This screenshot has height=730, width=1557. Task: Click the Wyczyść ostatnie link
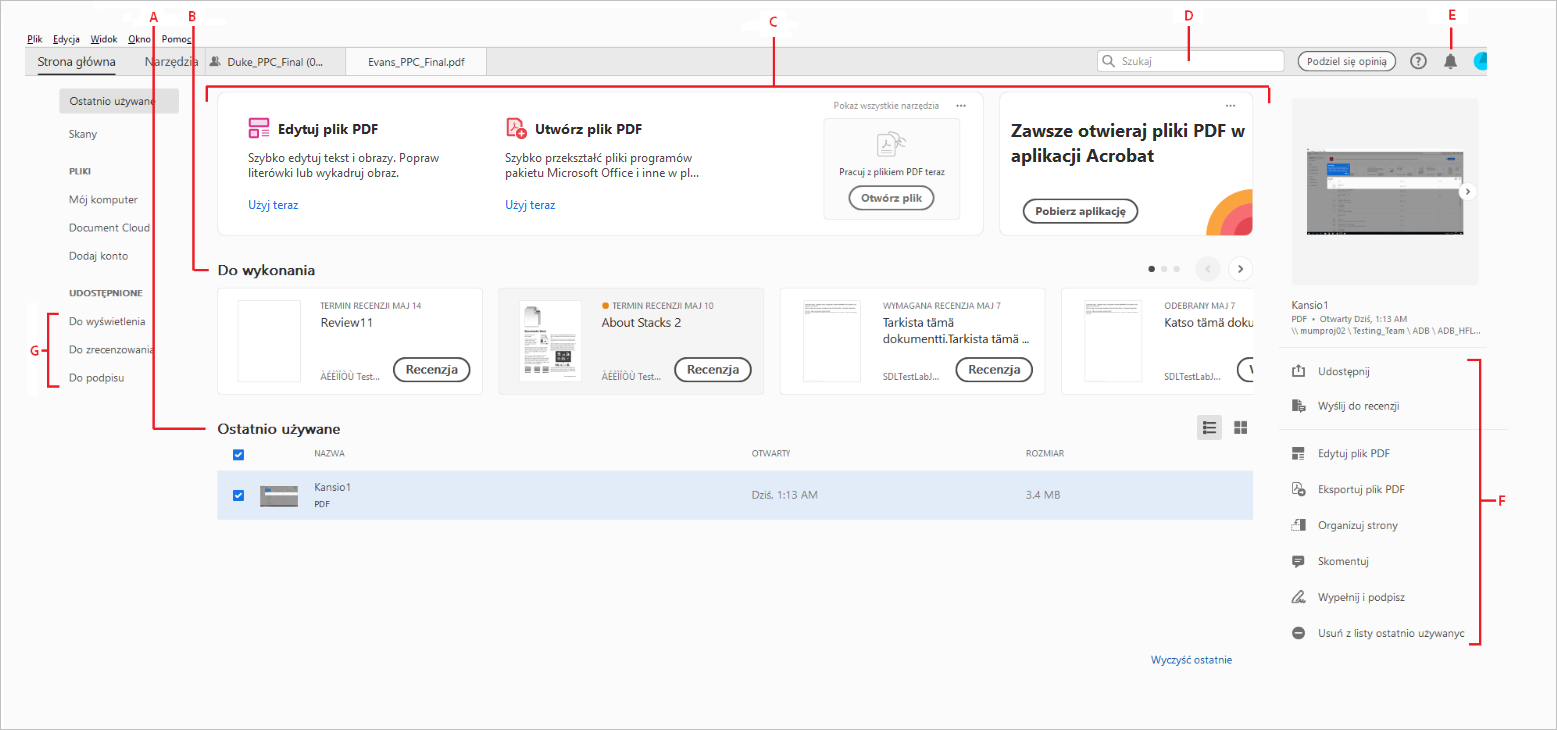pyautogui.click(x=1191, y=660)
